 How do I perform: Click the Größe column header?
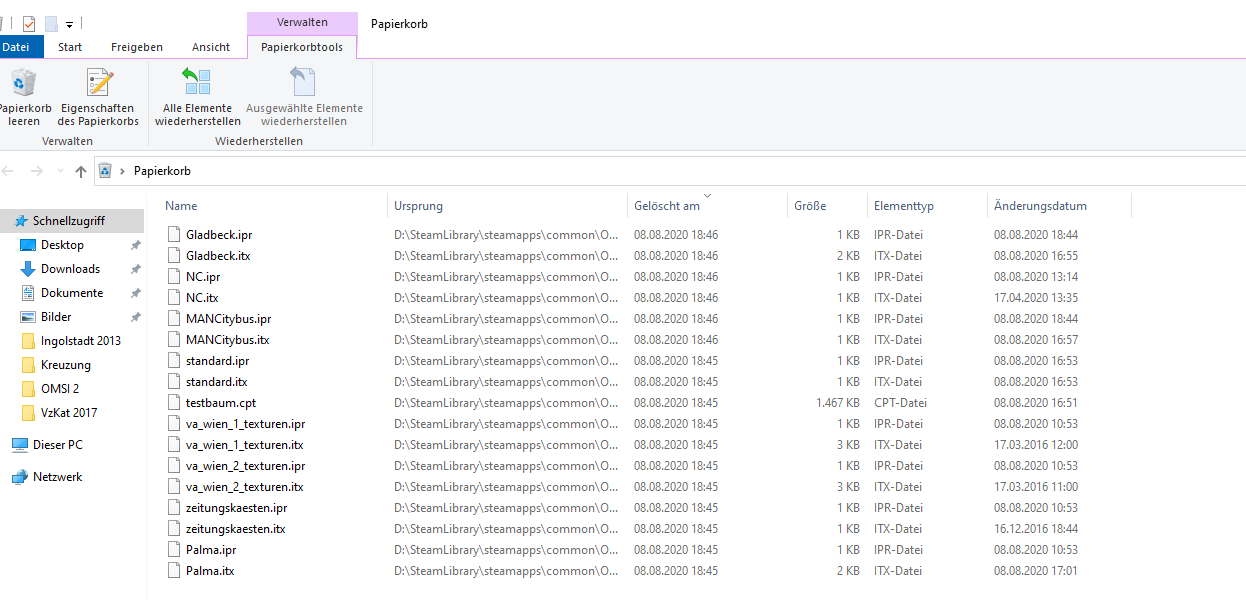[810, 206]
